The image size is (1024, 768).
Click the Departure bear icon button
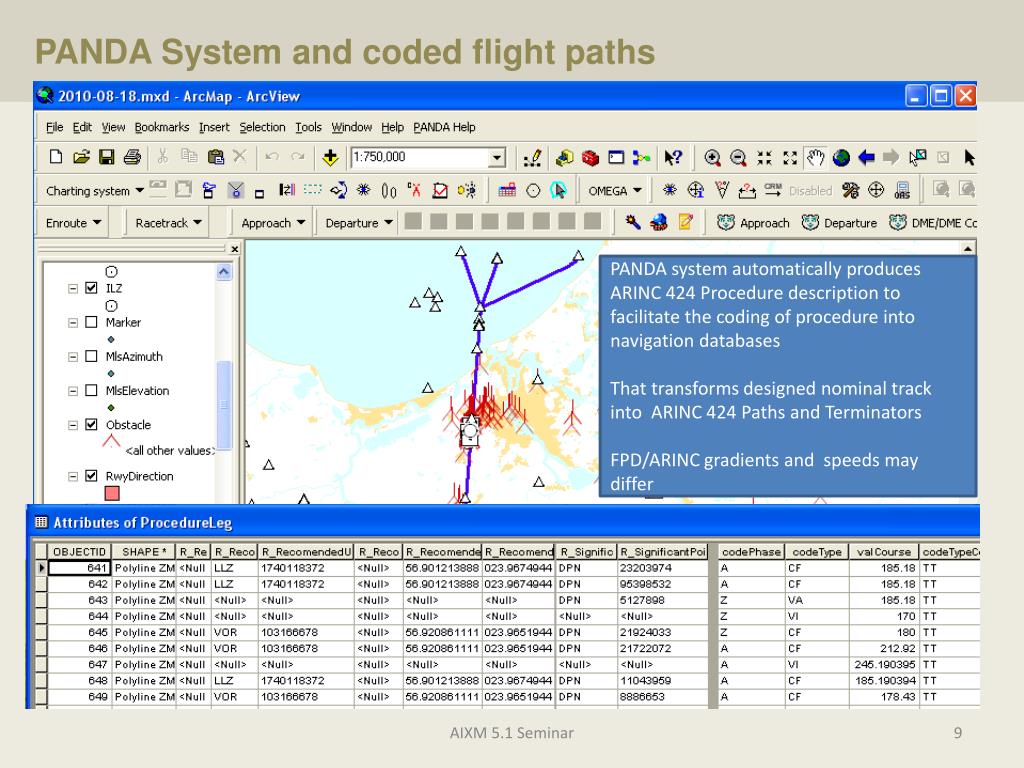pos(839,223)
